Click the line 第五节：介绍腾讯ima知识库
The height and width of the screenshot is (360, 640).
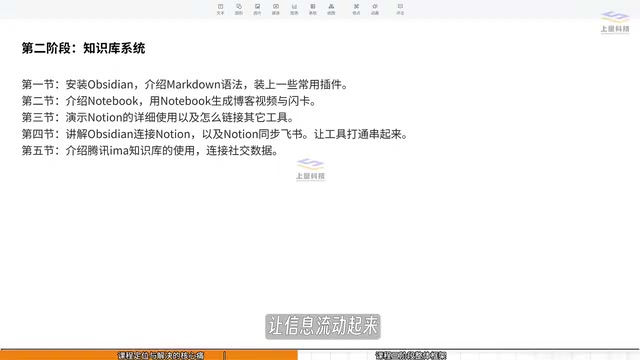150,151
